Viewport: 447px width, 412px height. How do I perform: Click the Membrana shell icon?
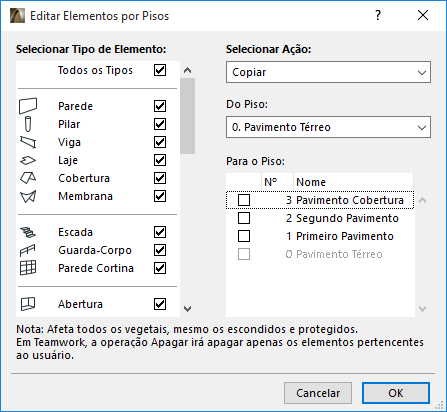28,196
